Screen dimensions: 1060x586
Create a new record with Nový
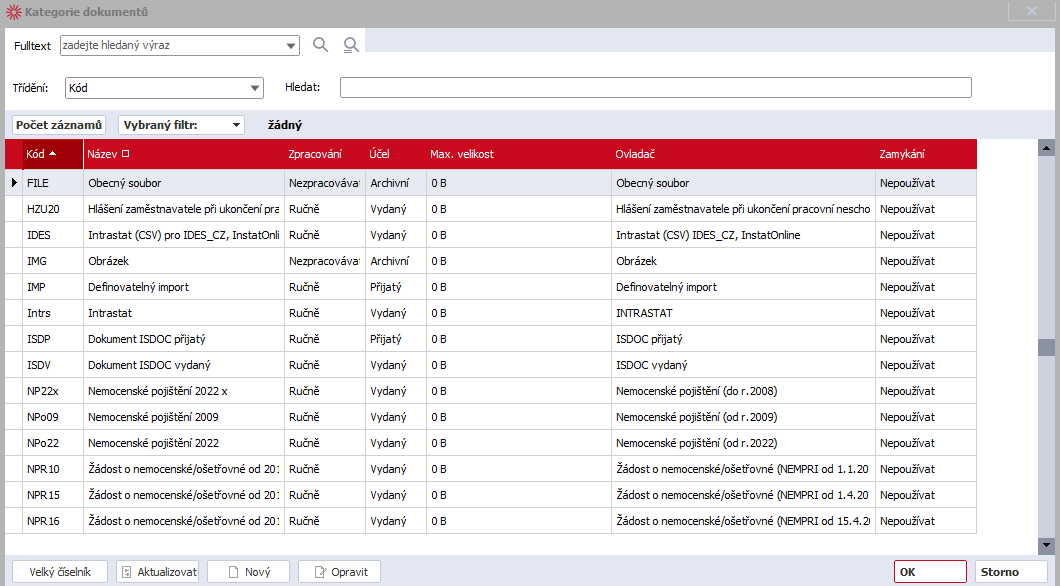click(248, 572)
